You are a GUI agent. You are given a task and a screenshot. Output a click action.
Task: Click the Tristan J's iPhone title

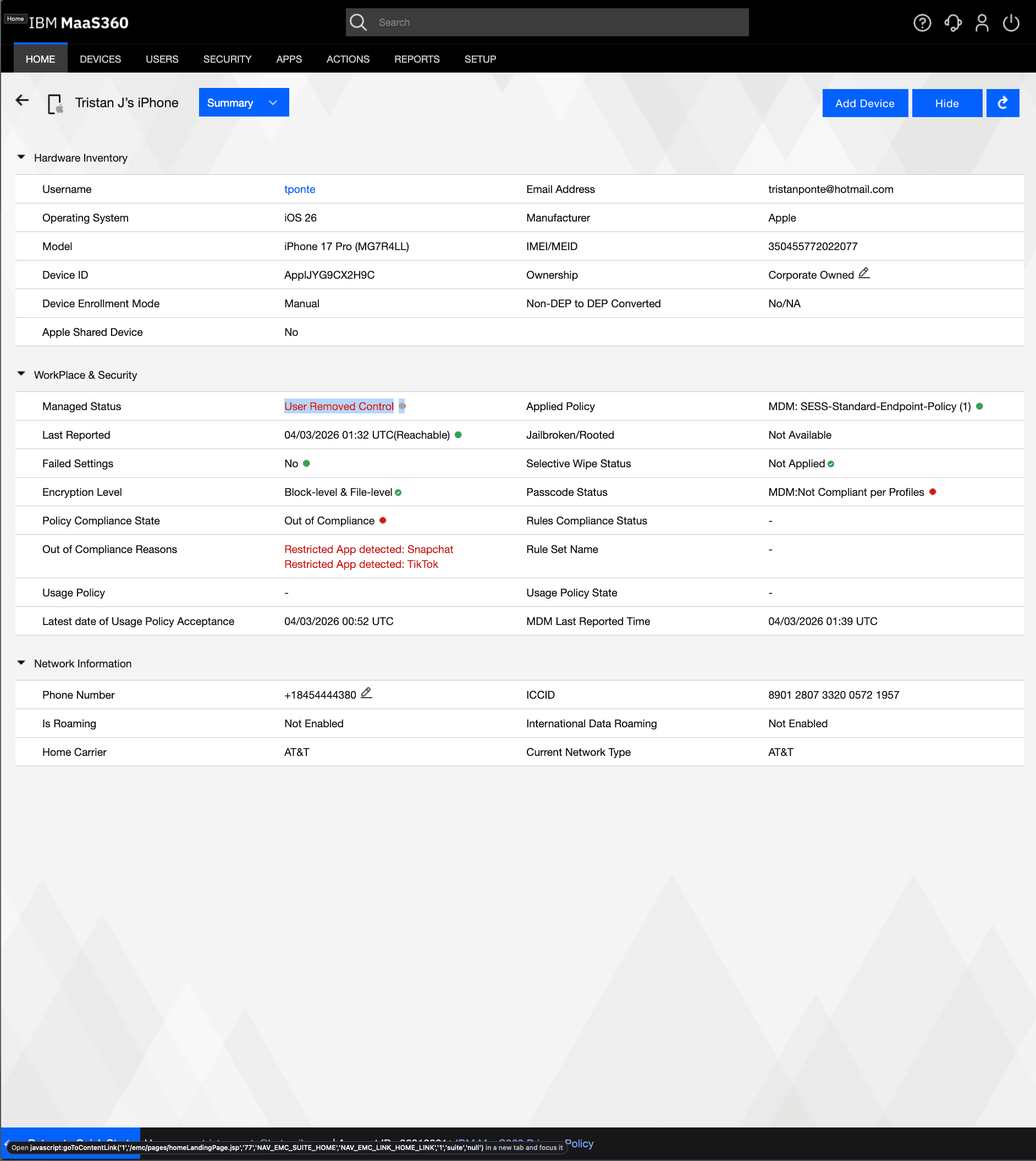click(126, 102)
